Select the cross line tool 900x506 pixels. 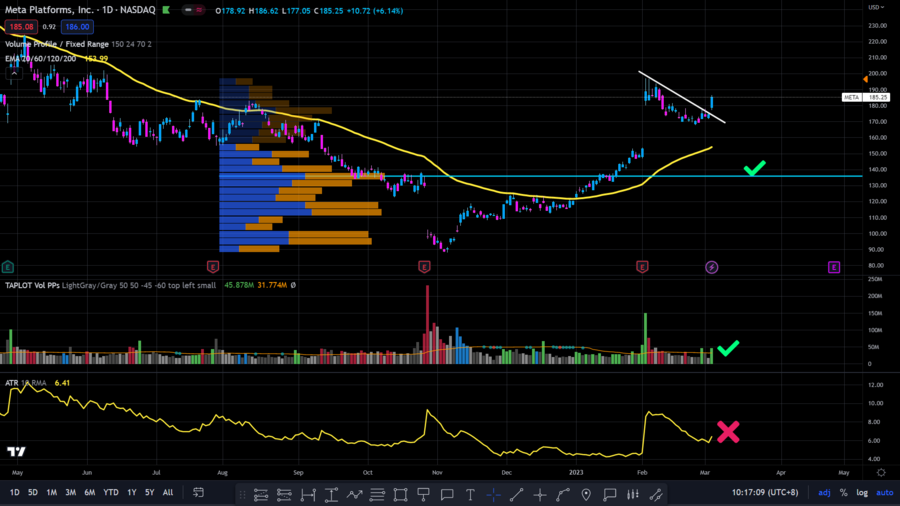click(x=540, y=494)
